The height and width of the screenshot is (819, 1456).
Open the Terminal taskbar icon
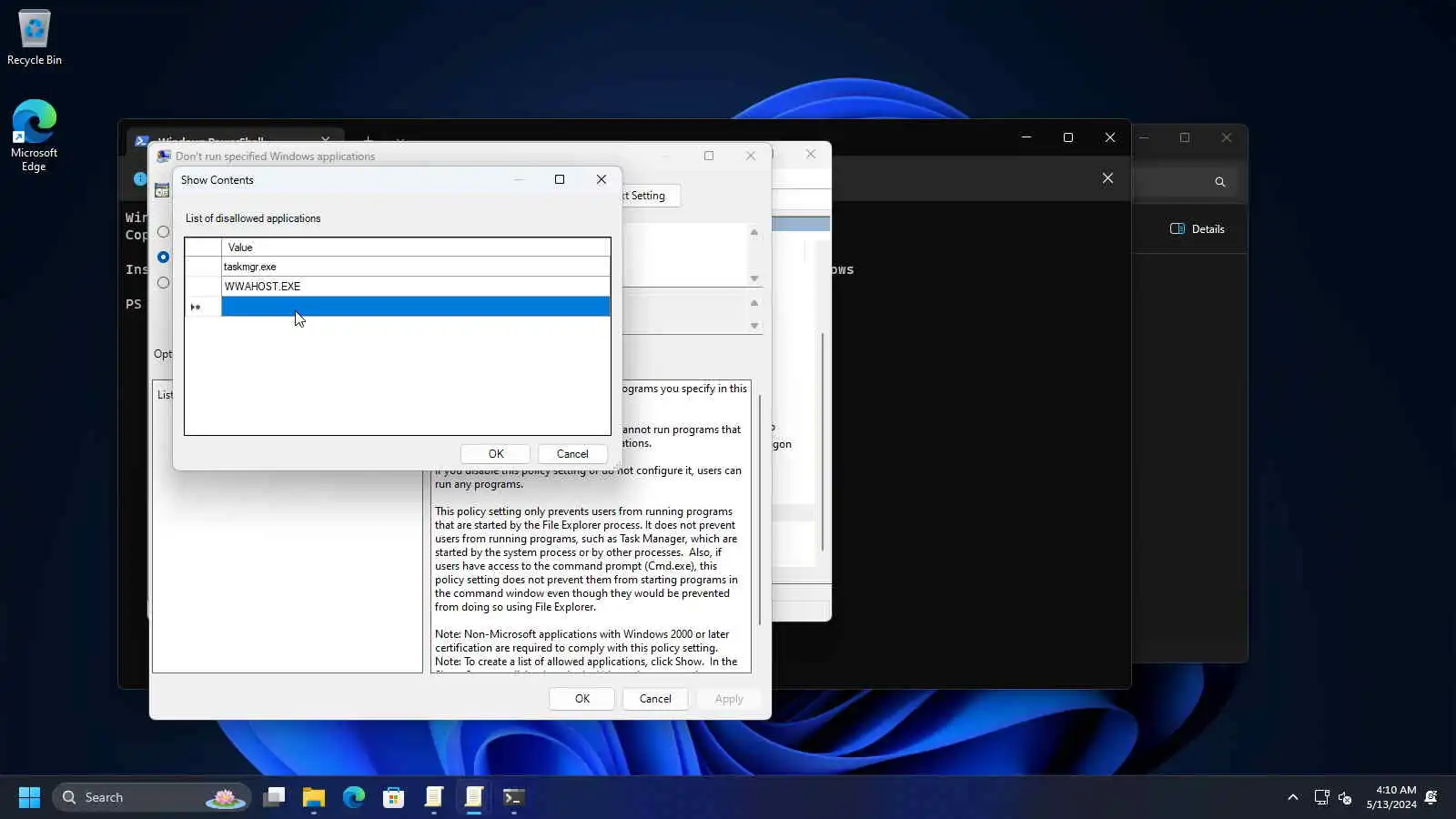(x=514, y=797)
